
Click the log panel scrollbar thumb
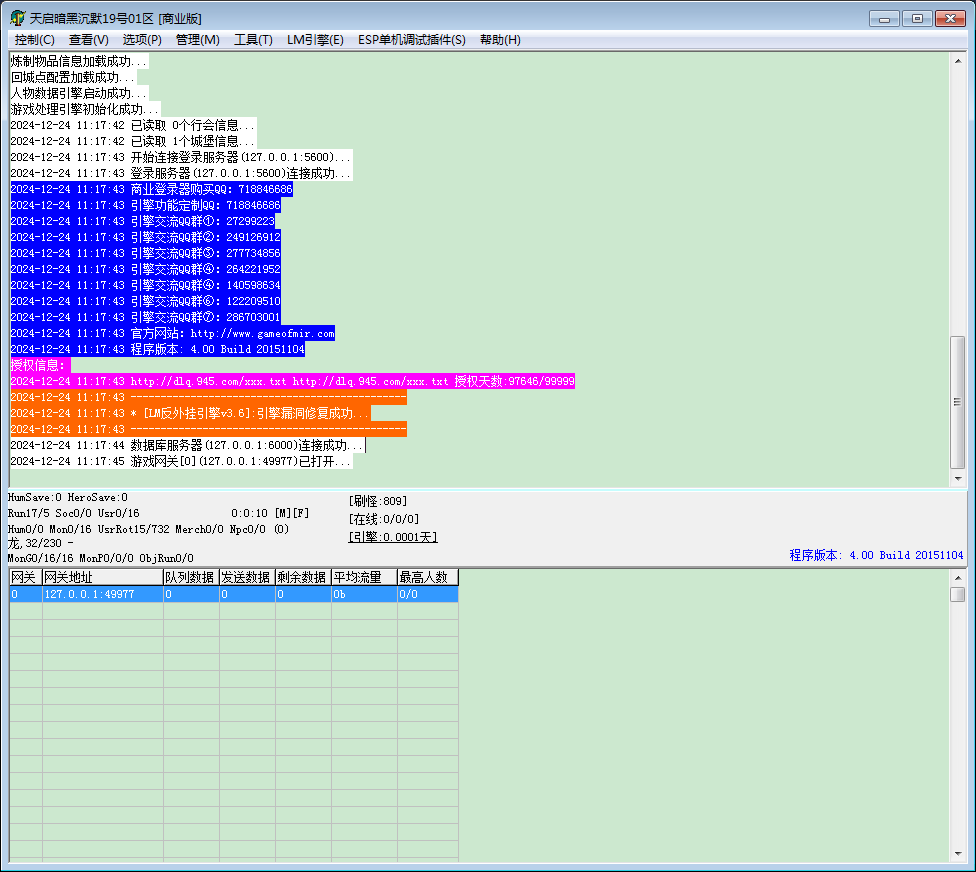point(958,402)
